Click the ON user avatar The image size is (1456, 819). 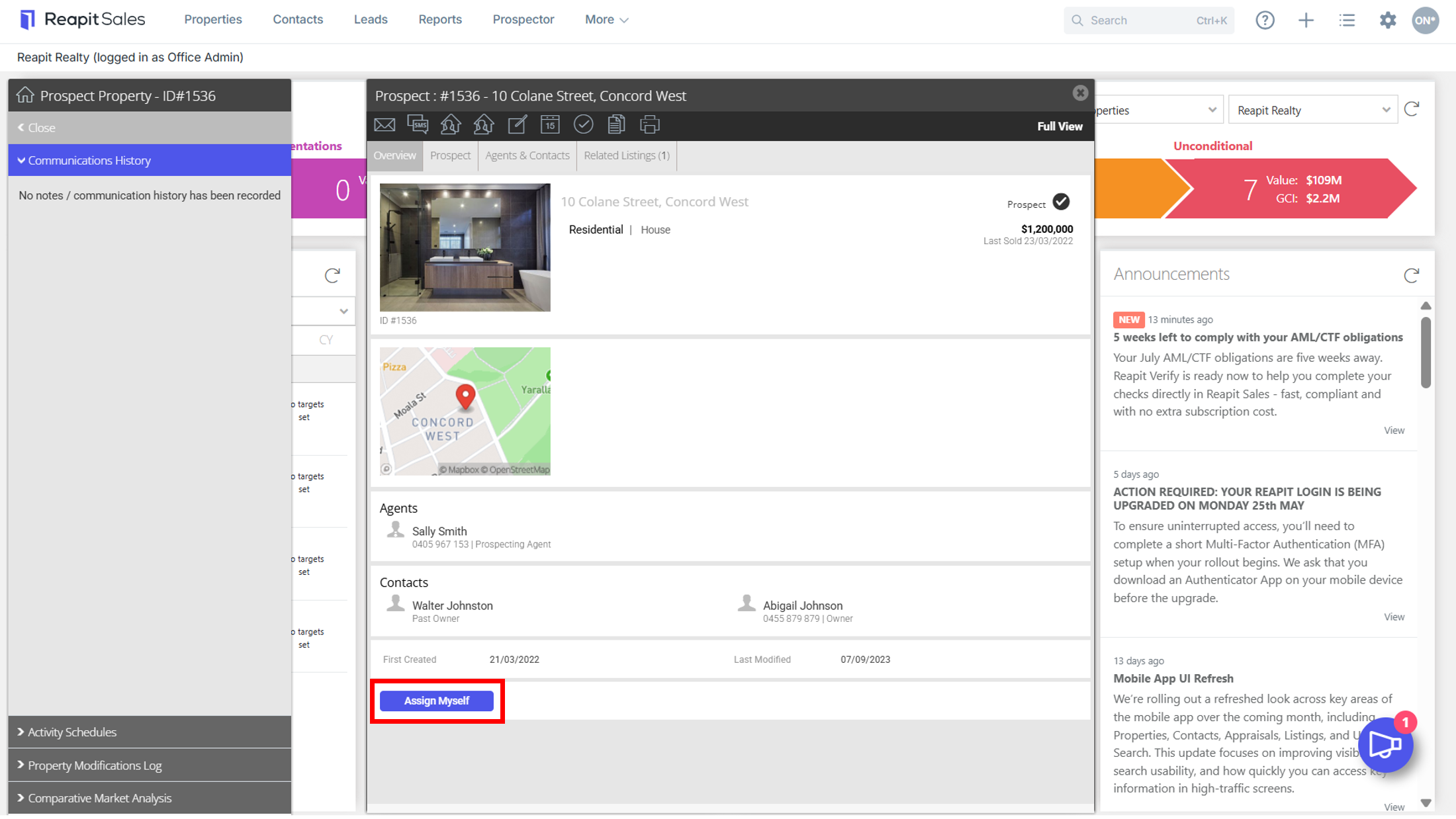tap(1425, 21)
